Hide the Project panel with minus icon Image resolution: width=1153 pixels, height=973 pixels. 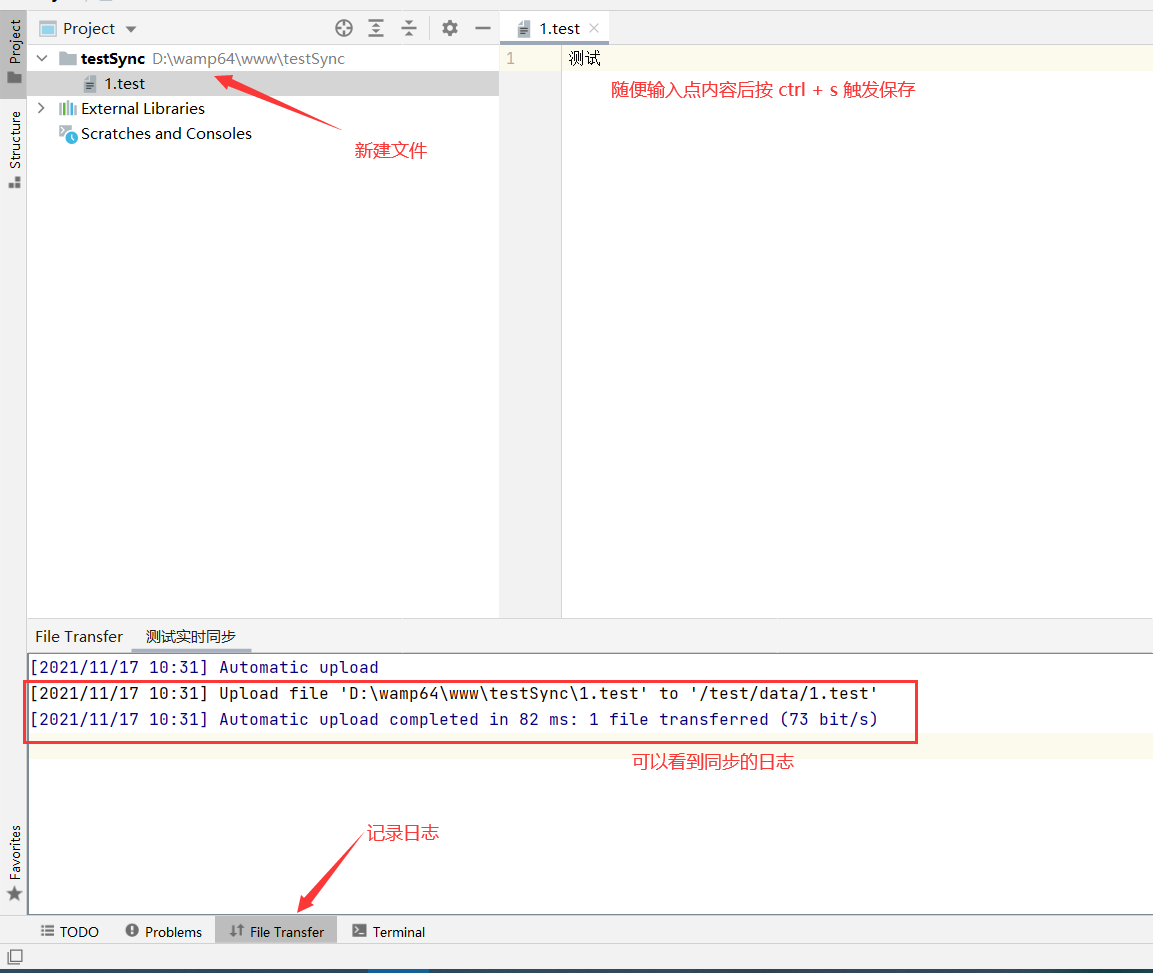point(482,29)
